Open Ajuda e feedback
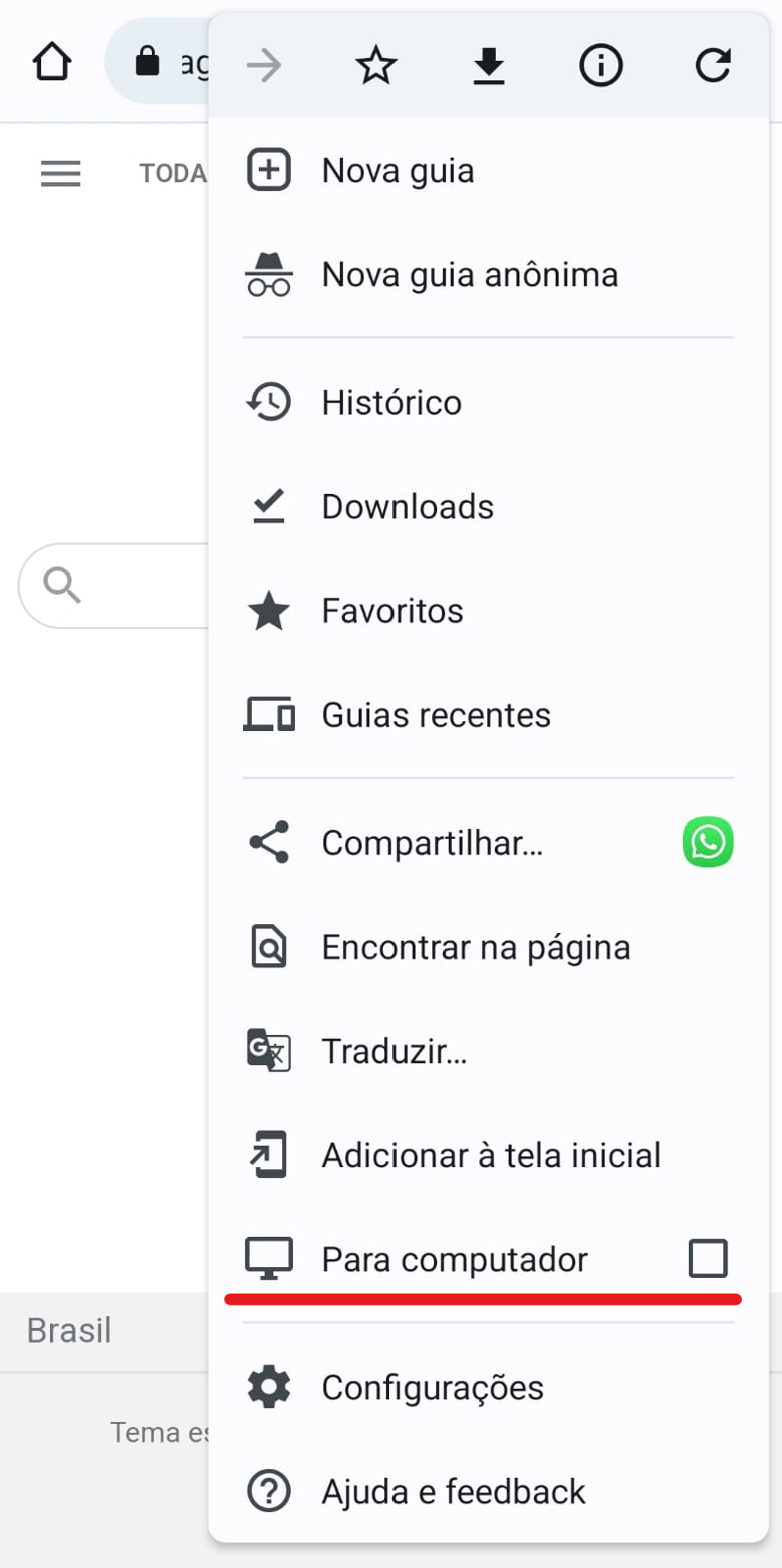The width and height of the screenshot is (782, 1568). pos(453,1492)
